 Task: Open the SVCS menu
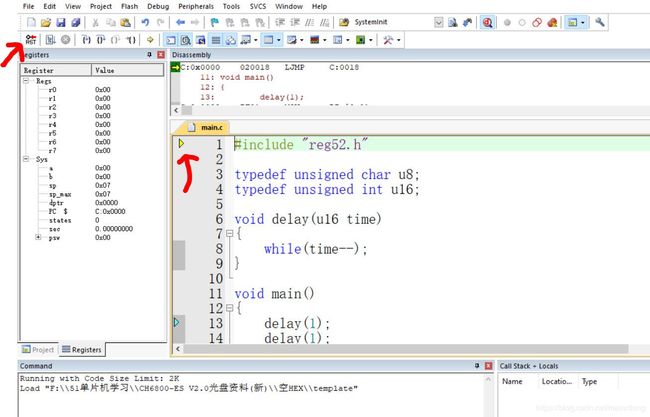[x=258, y=6]
